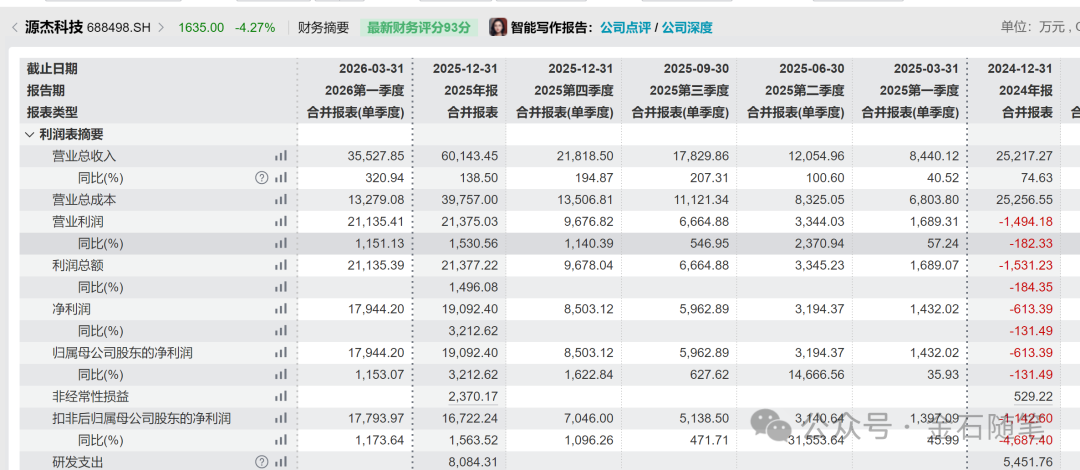Open chart icon for 利润总额 row
Viewport: 1080px width, 470px height.
pos(280,265)
